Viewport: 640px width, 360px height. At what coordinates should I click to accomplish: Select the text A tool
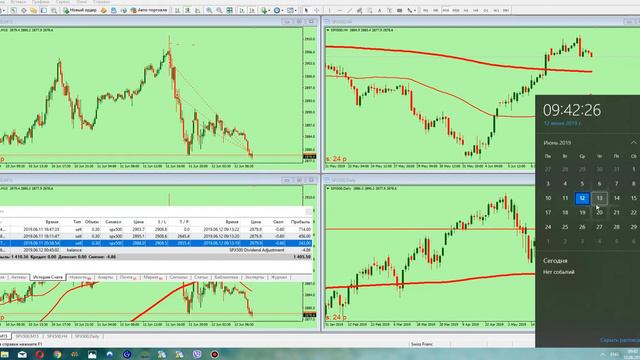(x=379, y=10)
